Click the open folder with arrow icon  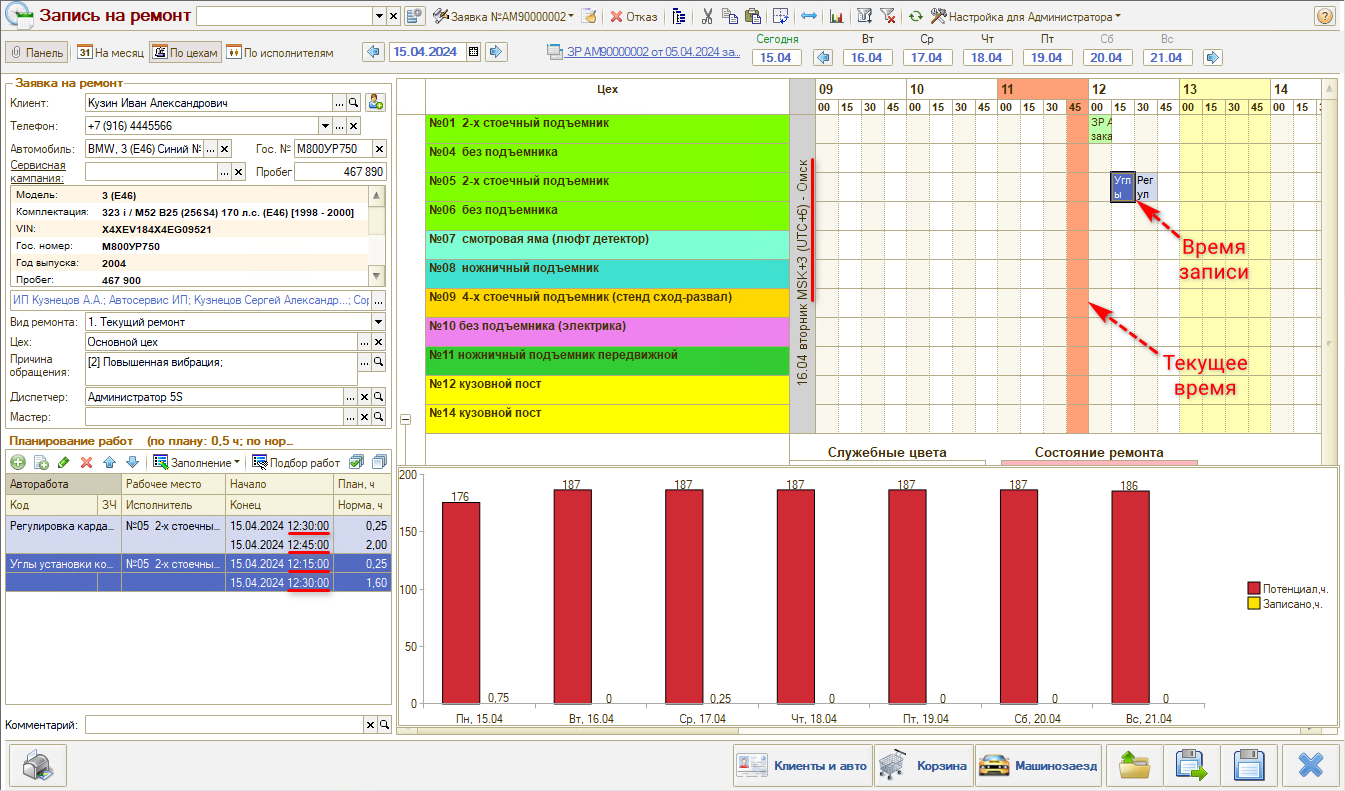point(1134,766)
